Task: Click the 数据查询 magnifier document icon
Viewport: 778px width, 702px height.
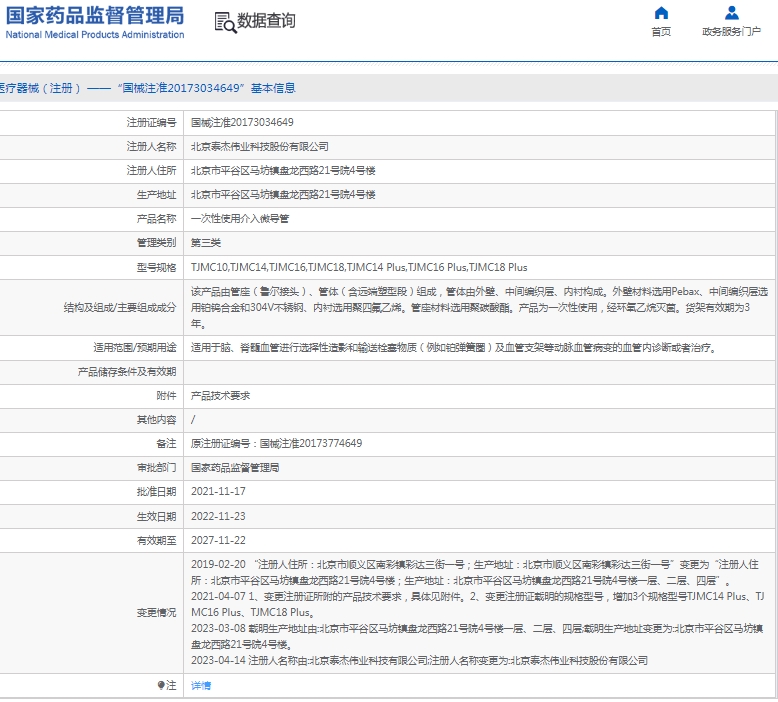Action: coord(224,21)
